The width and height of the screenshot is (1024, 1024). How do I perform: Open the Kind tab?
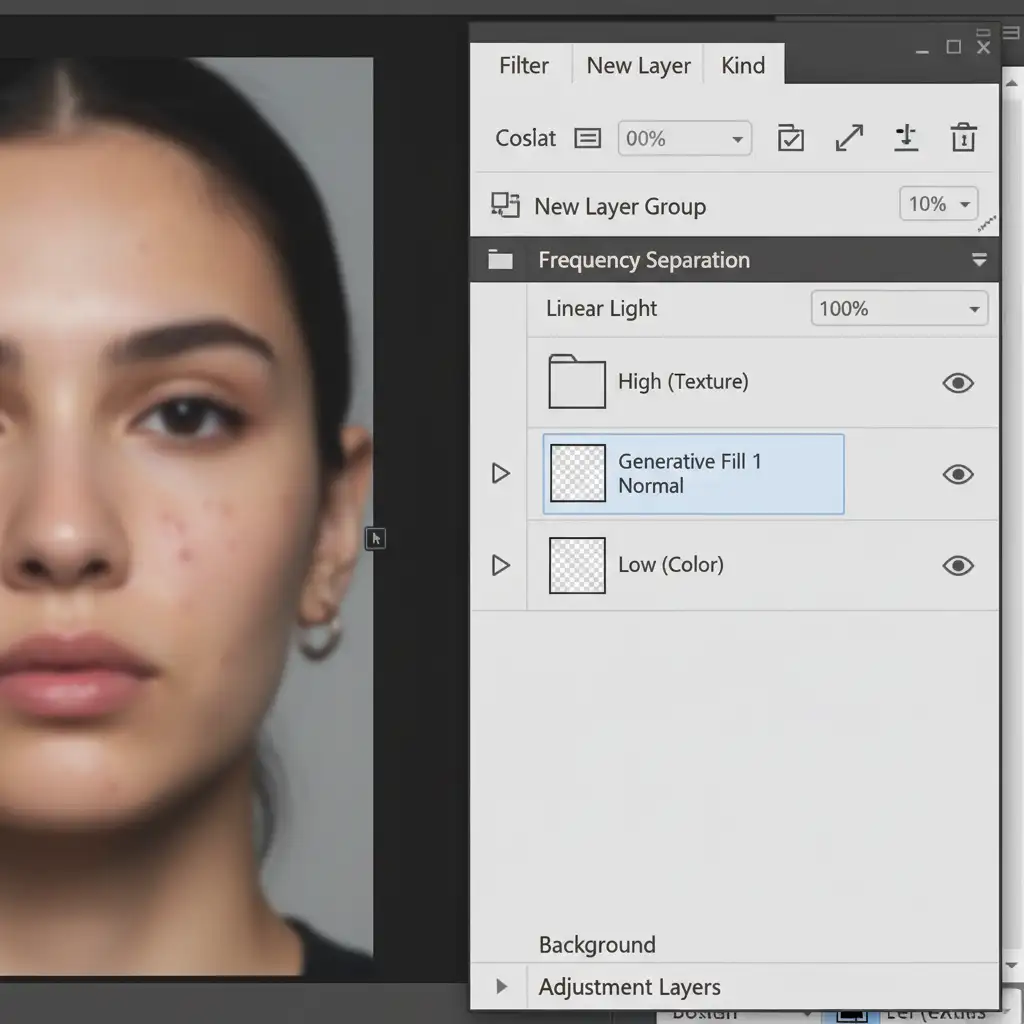(x=743, y=66)
